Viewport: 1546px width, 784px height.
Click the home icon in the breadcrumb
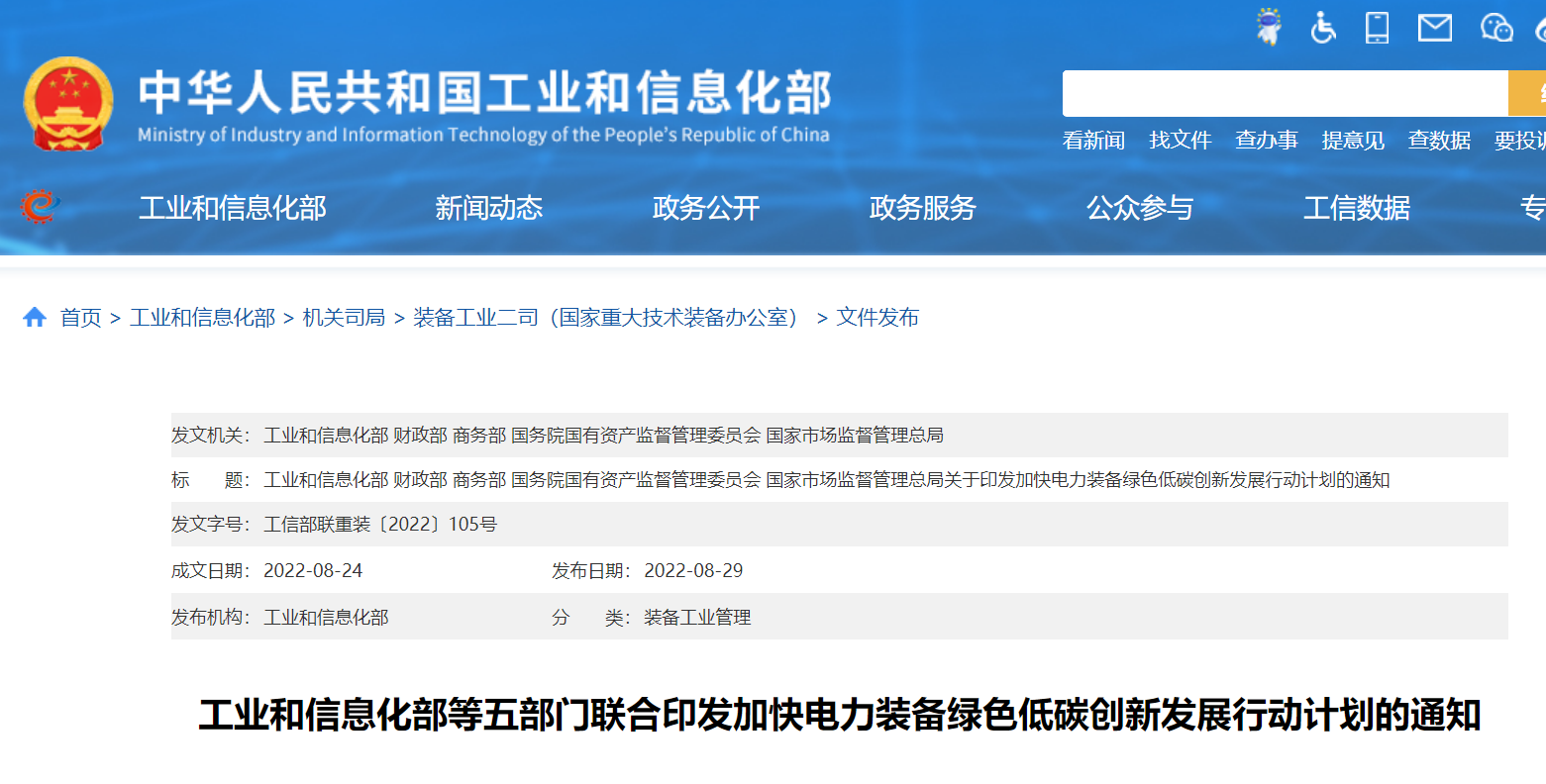35,317
